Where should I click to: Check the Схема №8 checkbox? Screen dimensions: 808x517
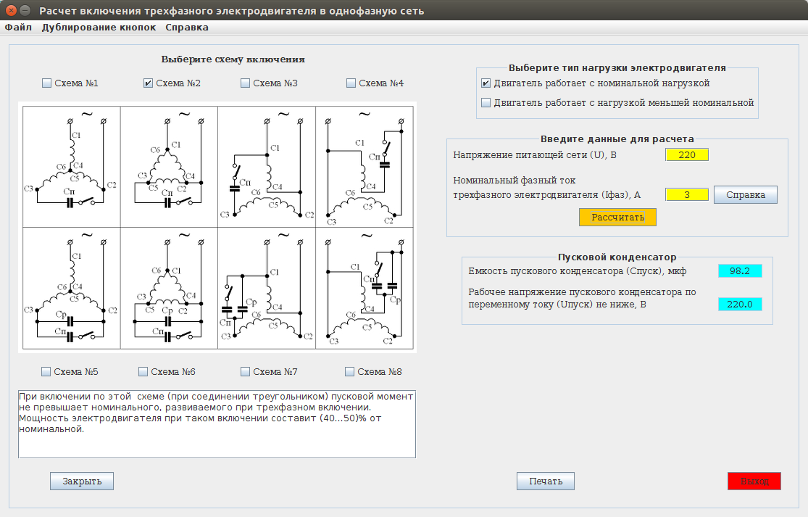click(x=351, y=372)
